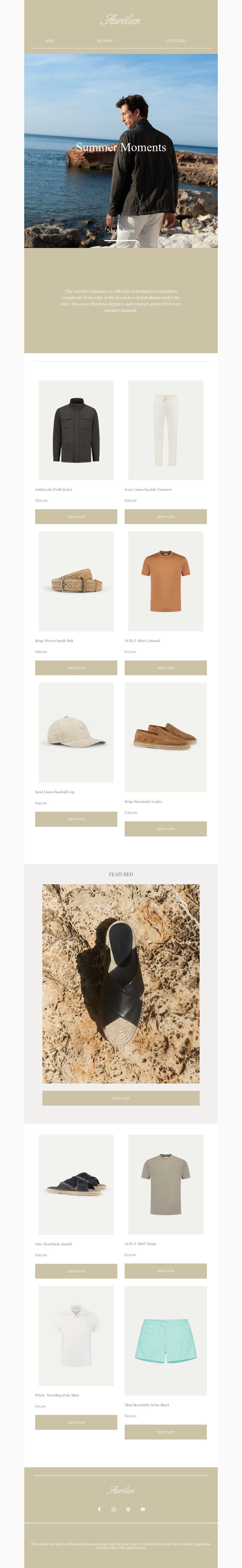Click the Unsubscribe link
The height and width of the screenshot is (1568, 242).
coord(106,1547)
